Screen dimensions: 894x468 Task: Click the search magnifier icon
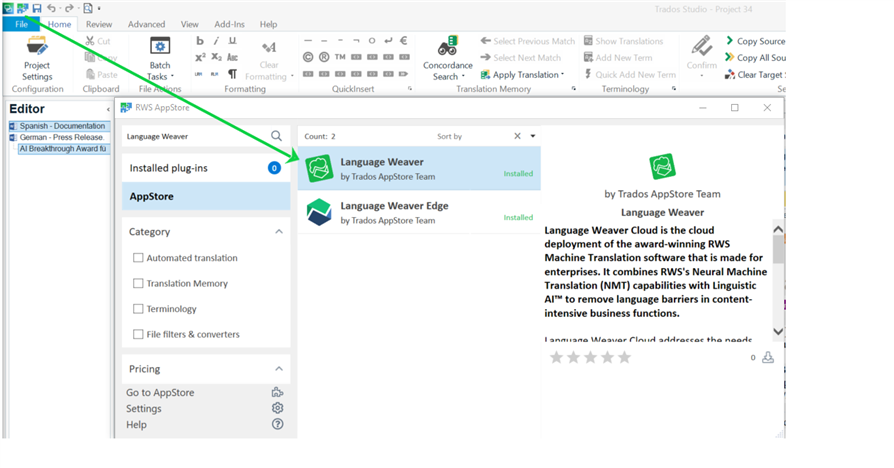277,136
